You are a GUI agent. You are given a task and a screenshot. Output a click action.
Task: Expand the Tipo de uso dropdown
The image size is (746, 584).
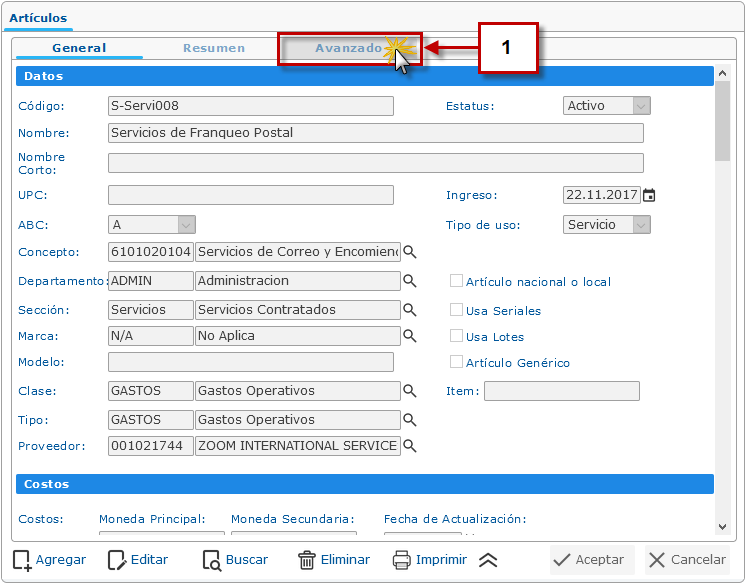click(641, 225)
